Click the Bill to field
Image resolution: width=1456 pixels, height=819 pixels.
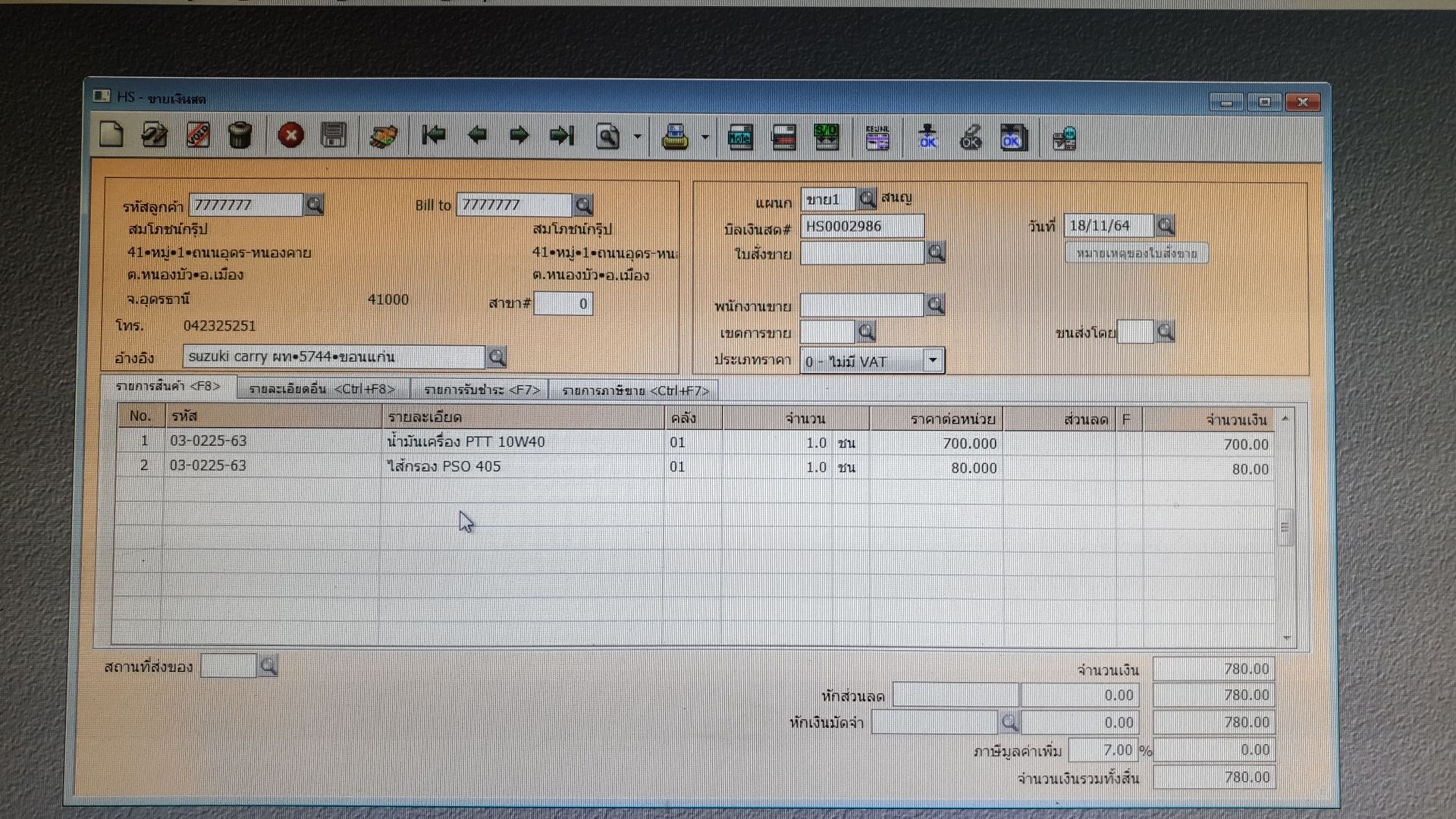click(x=514, y=205)
